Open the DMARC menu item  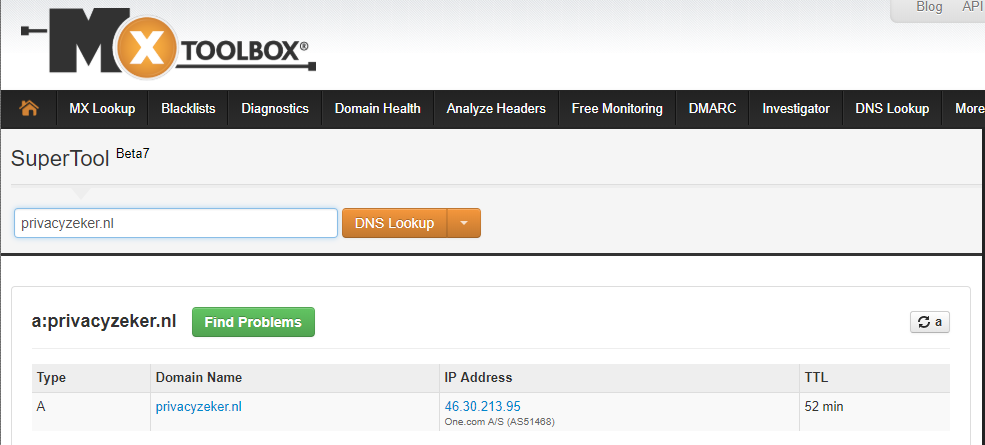[712, 109]
